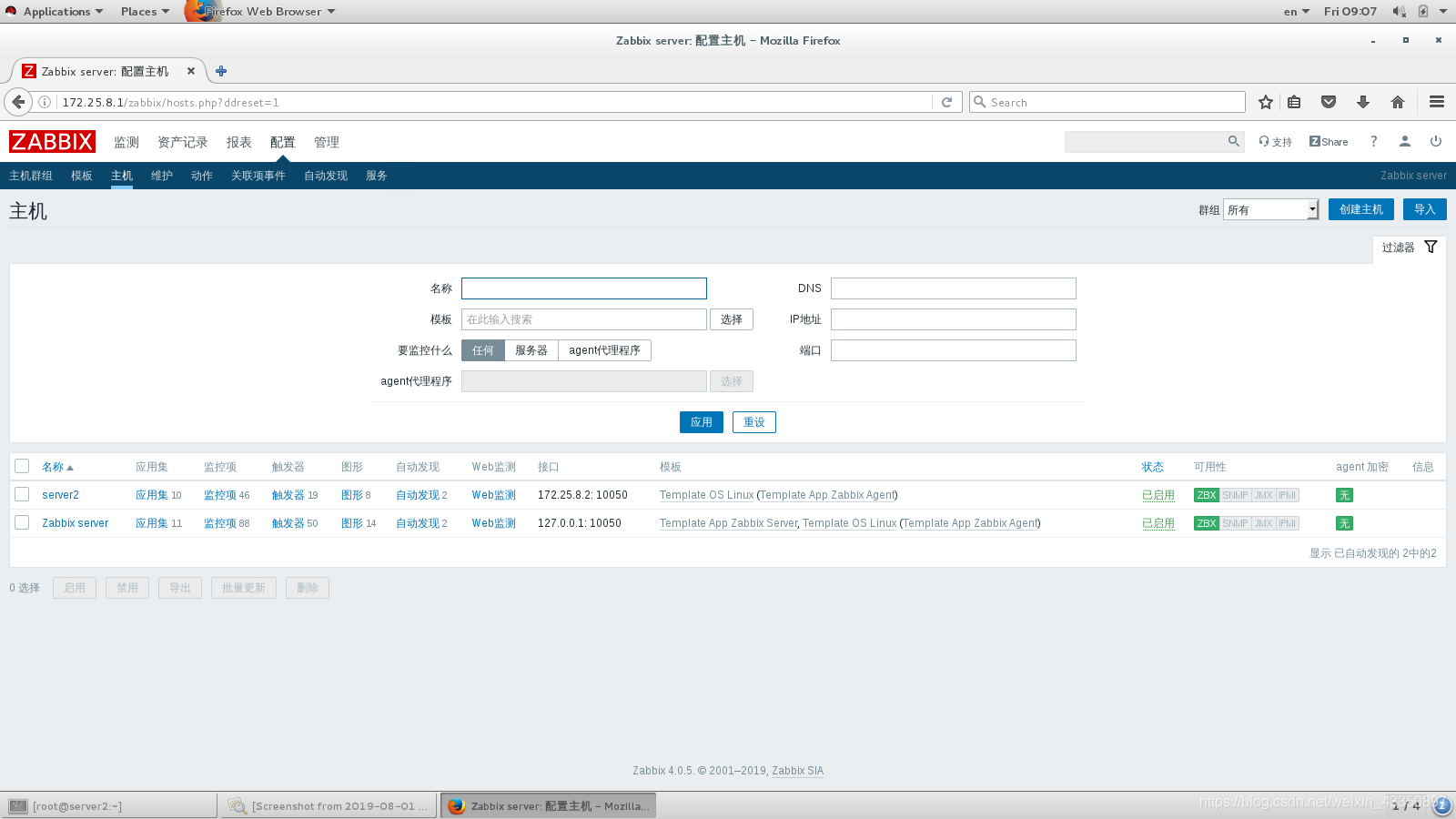Switch to 模板 submenu

click(82, 176)
